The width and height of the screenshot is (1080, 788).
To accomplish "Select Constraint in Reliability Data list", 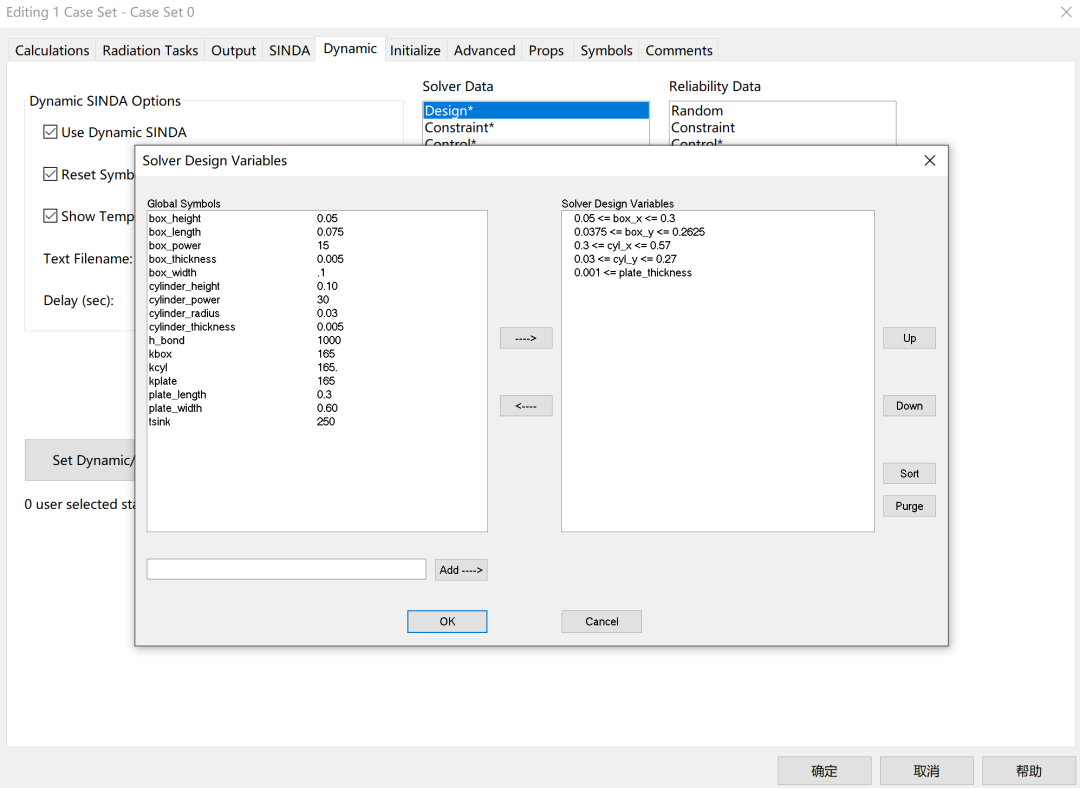I will [x=782, y=127].
